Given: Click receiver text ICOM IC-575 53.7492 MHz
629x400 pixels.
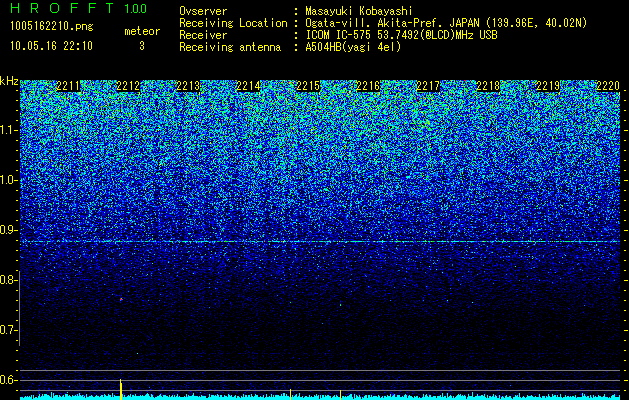Looking at the screenshot, I should coord(401,35).
